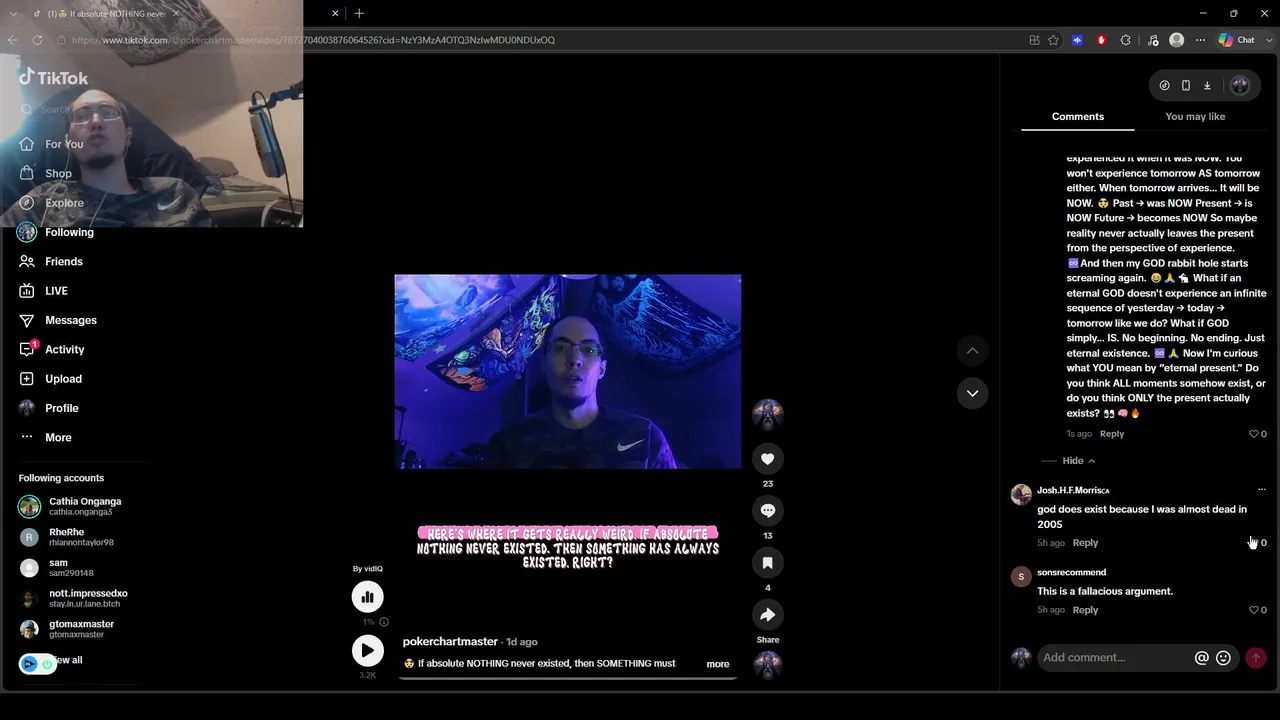Reply to the sonsrecommend comment
Screen dimensions: 1280x720
click(x=1085, y=610)
